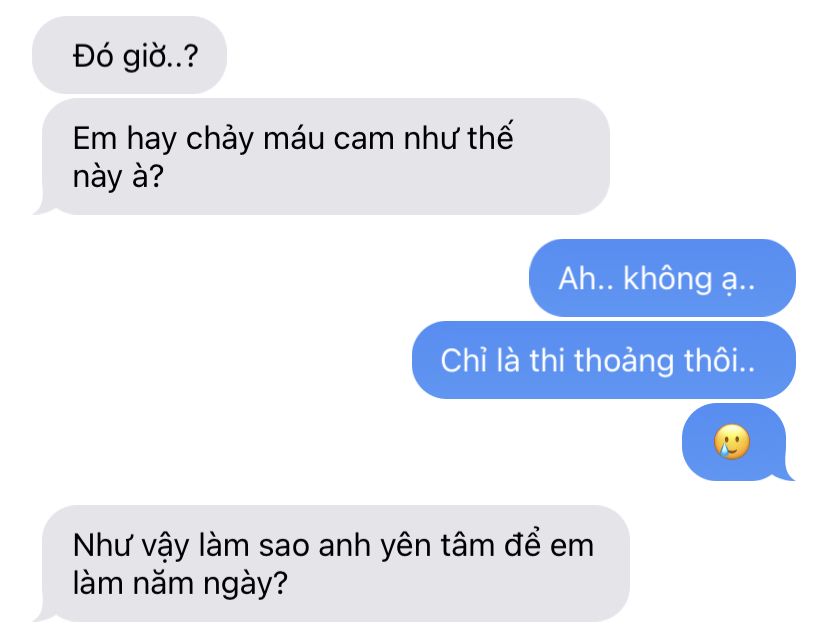
Task: Click the word "Em" starting the second message
Action: (95, 138)
